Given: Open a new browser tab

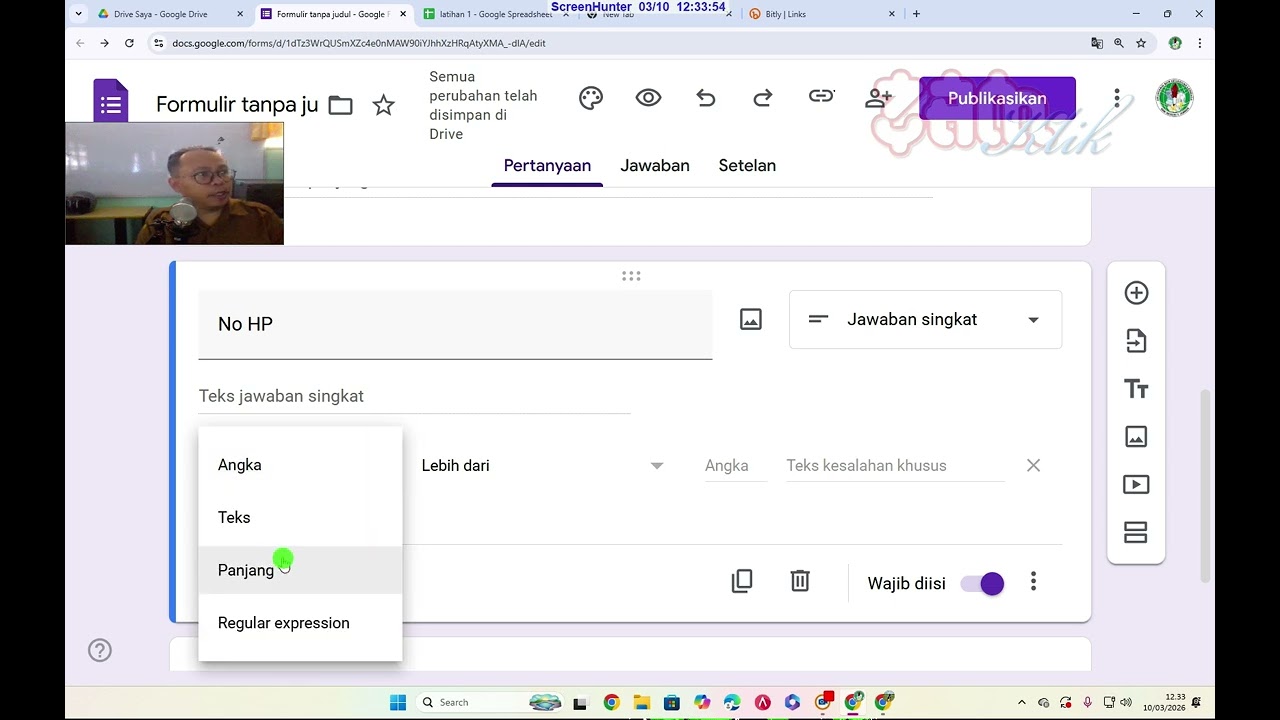Looking at the screenshot, I should pos(916,14).
